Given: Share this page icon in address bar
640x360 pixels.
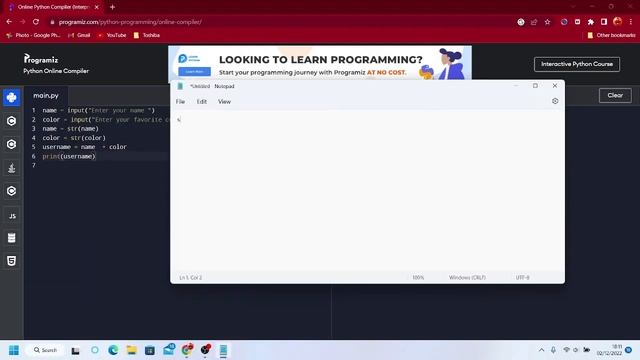Looking at the screenshot, I should point(534,22).
